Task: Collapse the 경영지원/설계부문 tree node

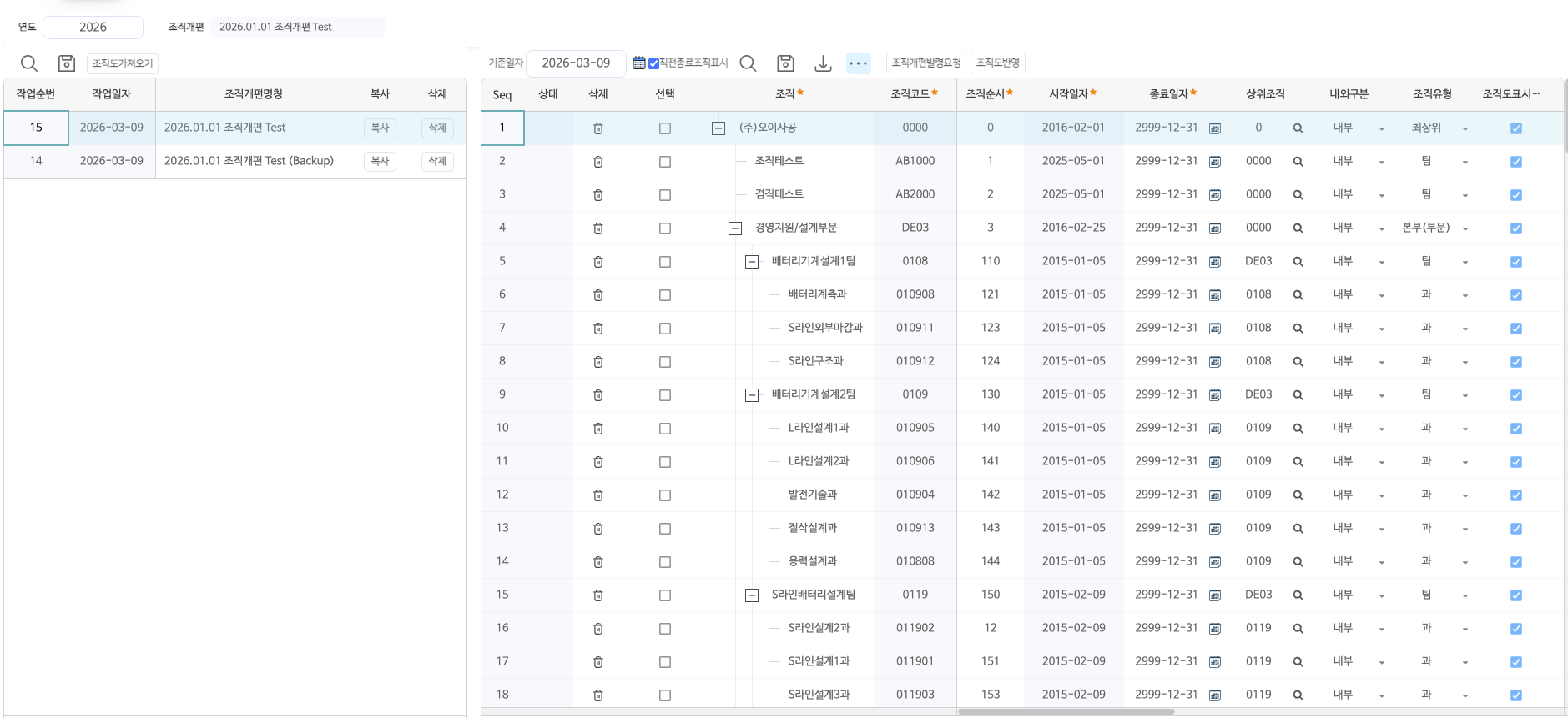Action: (x=735, y=228)
